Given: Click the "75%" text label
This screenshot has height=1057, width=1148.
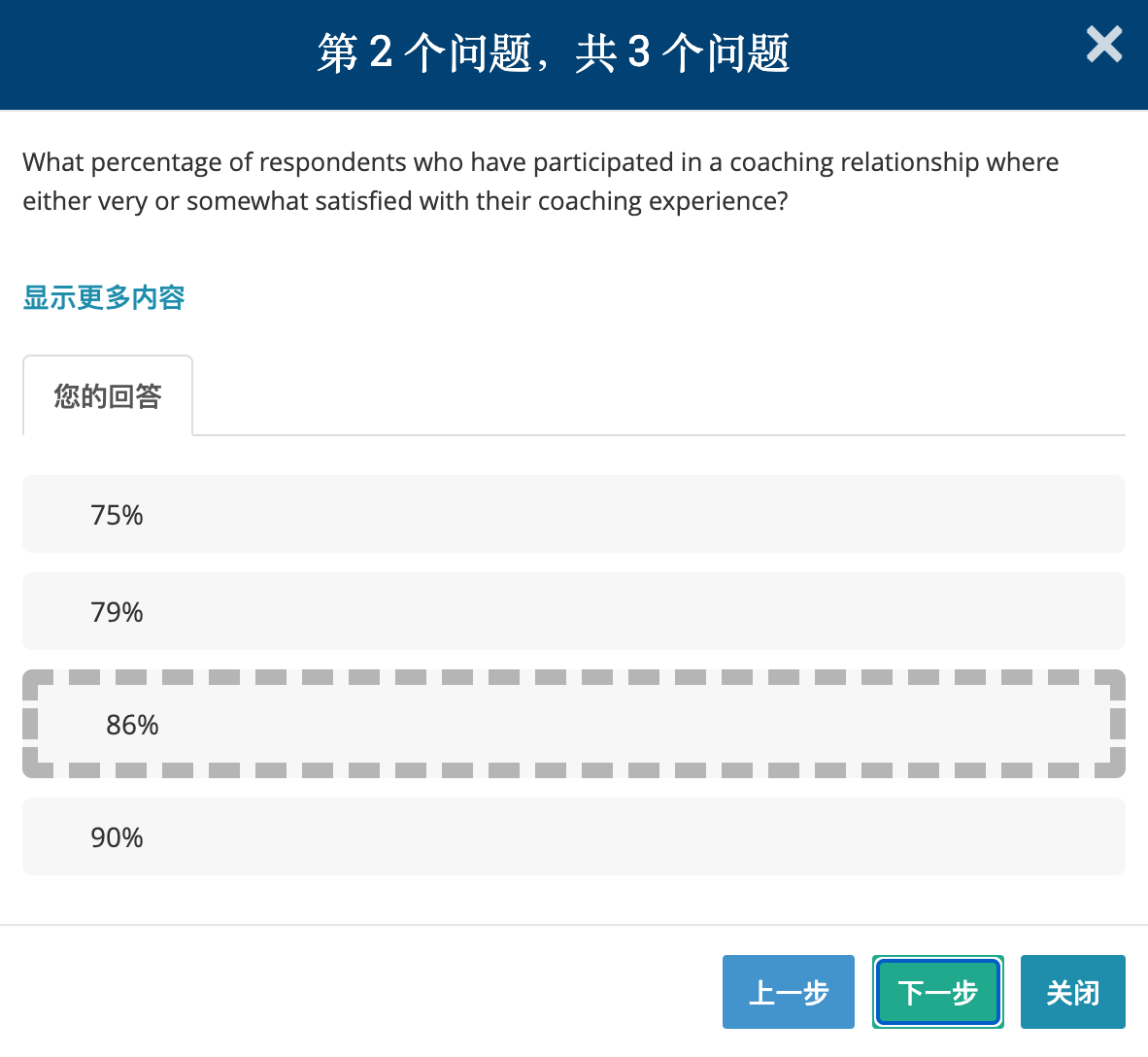Looking at the screenshot, I should tap(117, 515).
